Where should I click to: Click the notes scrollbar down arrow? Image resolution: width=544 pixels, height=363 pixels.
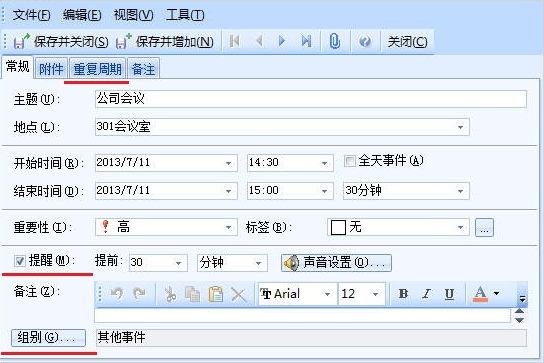519,320
